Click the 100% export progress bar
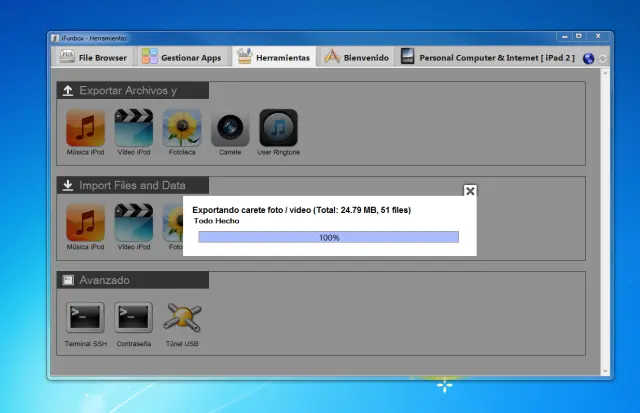Image resolution: width=640 pixels, height=413 pixels. point(328,238)
